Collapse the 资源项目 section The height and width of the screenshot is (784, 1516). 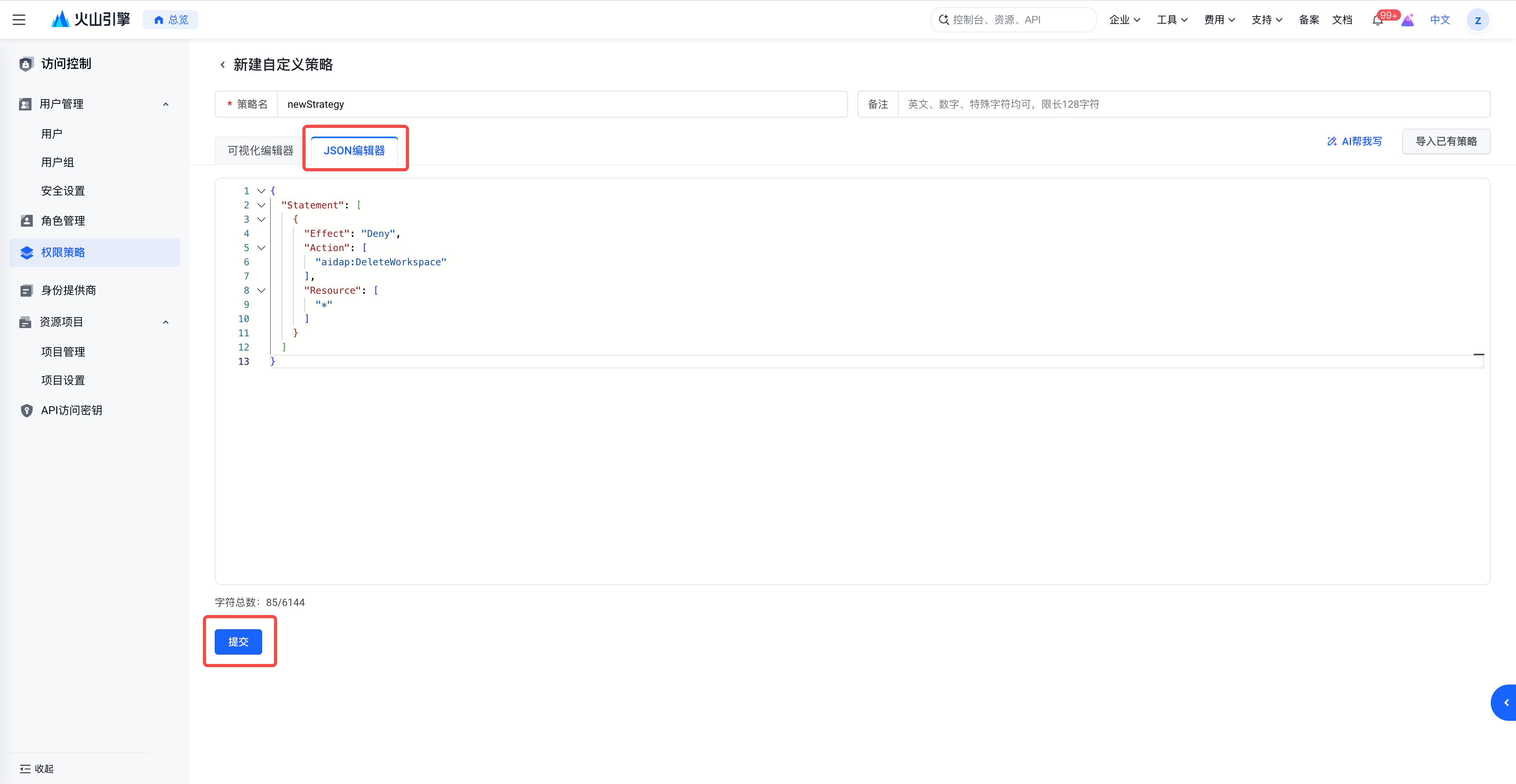click(165, 322)
